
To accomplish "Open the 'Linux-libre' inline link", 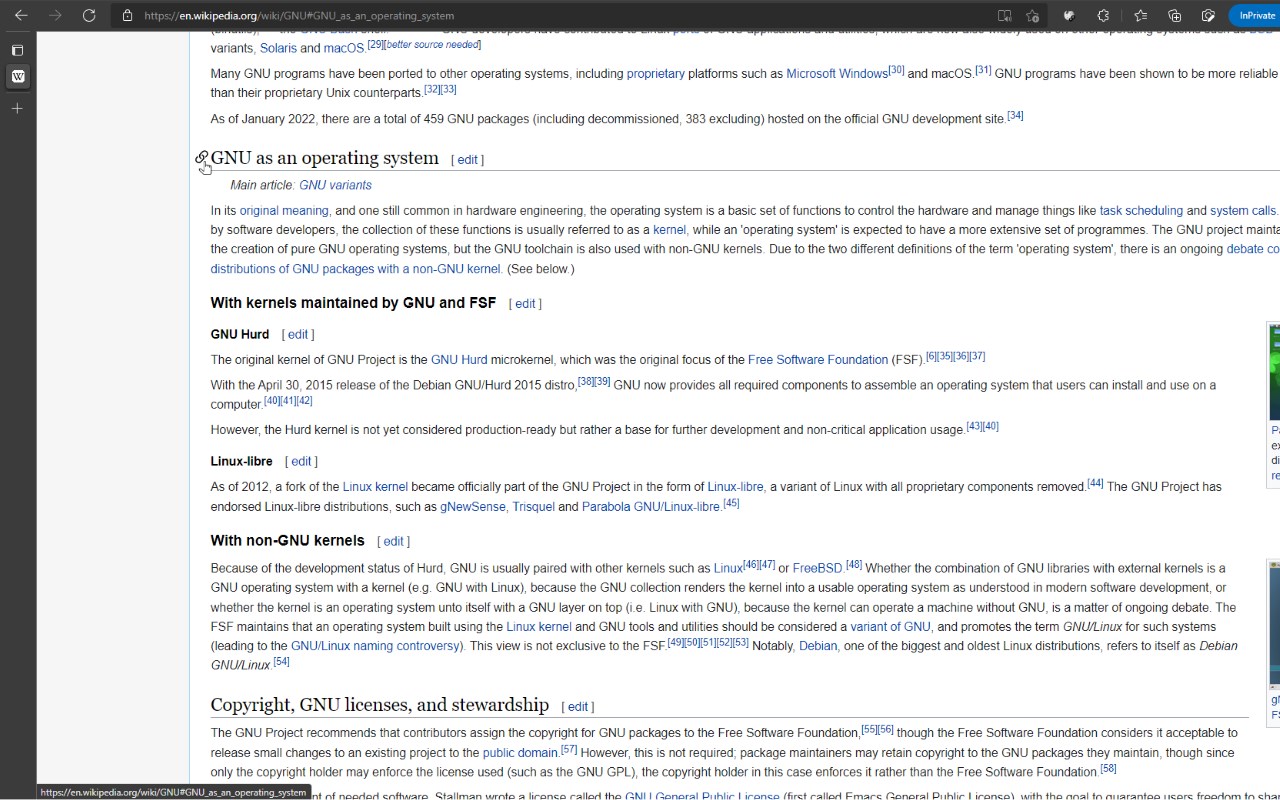I will [x=735, y=487].
